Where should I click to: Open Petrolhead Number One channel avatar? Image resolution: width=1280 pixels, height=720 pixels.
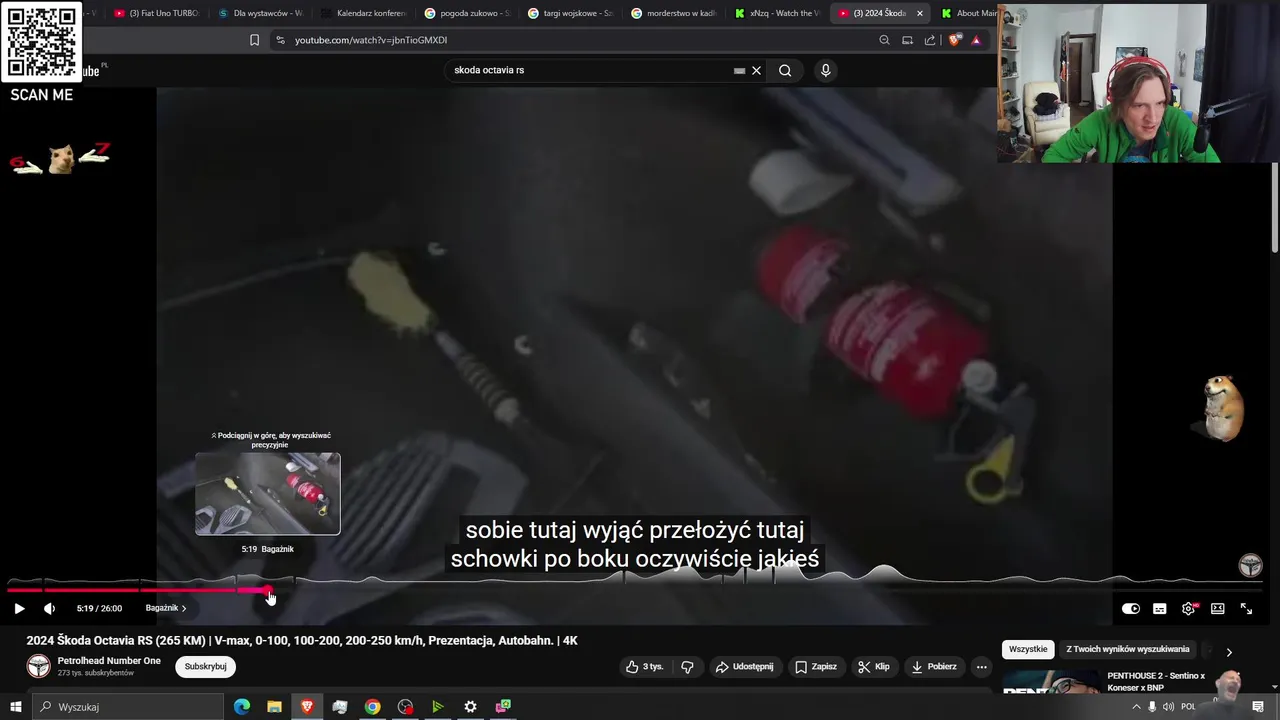coord(38,666)
